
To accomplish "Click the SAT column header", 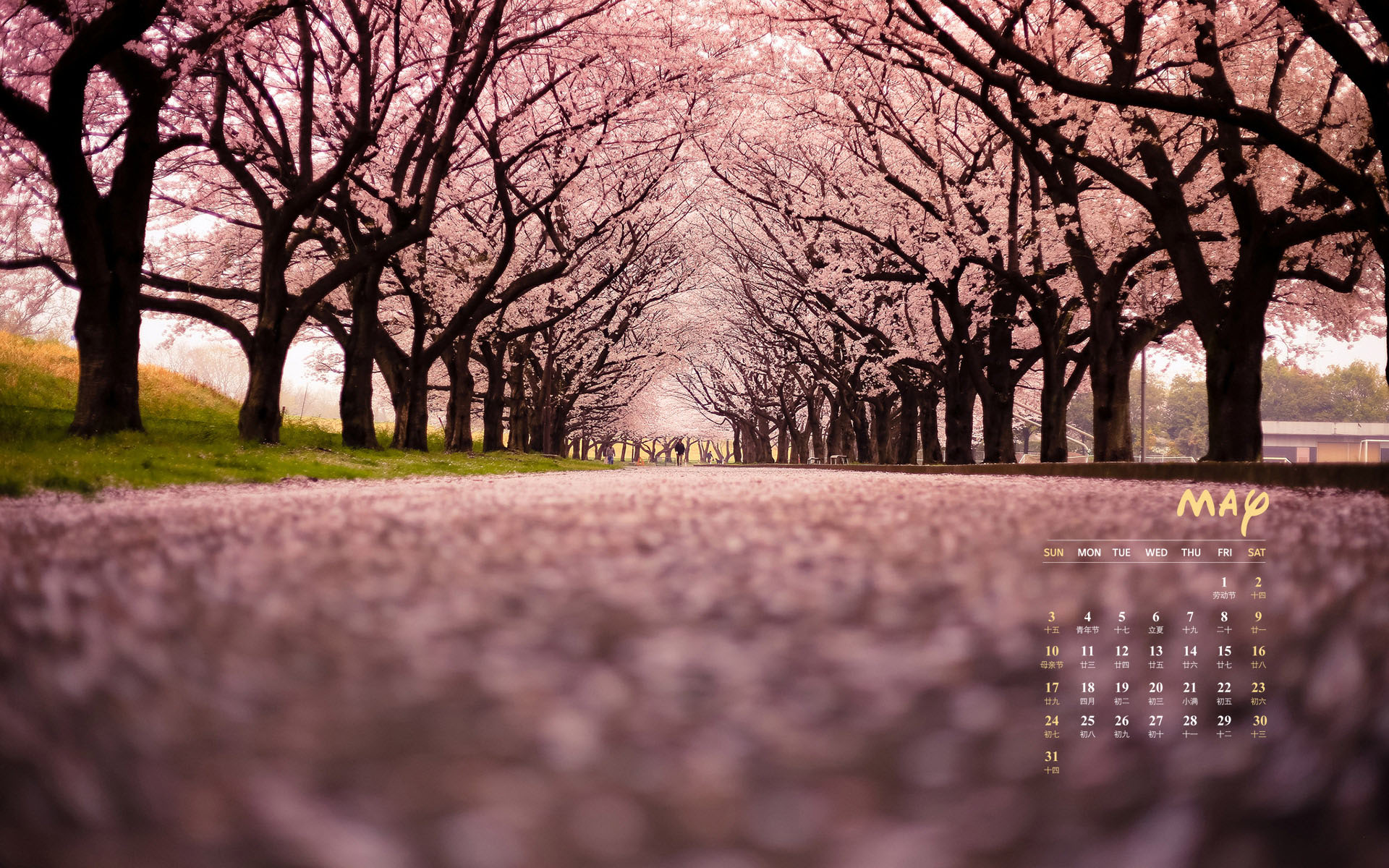I will click(1257, 553).
